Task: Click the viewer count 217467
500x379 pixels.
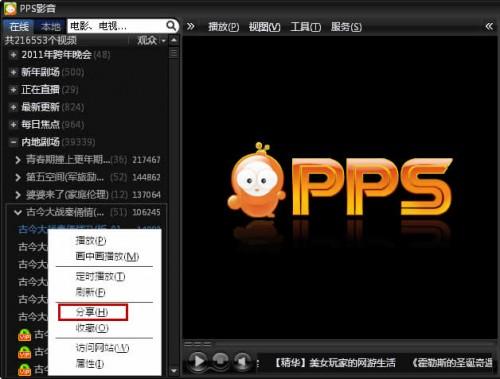Action: (146, 160)
